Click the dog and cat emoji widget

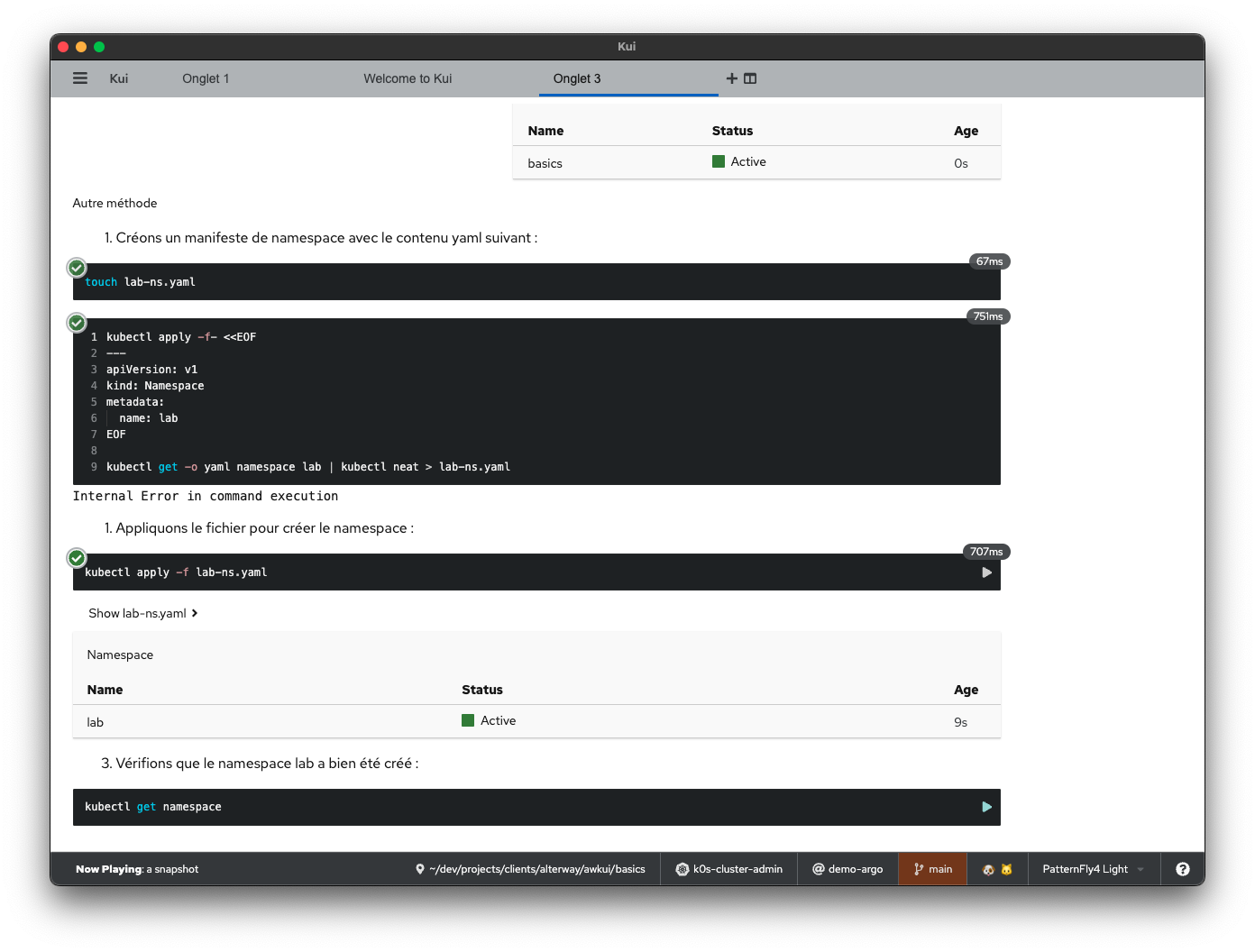tap(997, 869)
